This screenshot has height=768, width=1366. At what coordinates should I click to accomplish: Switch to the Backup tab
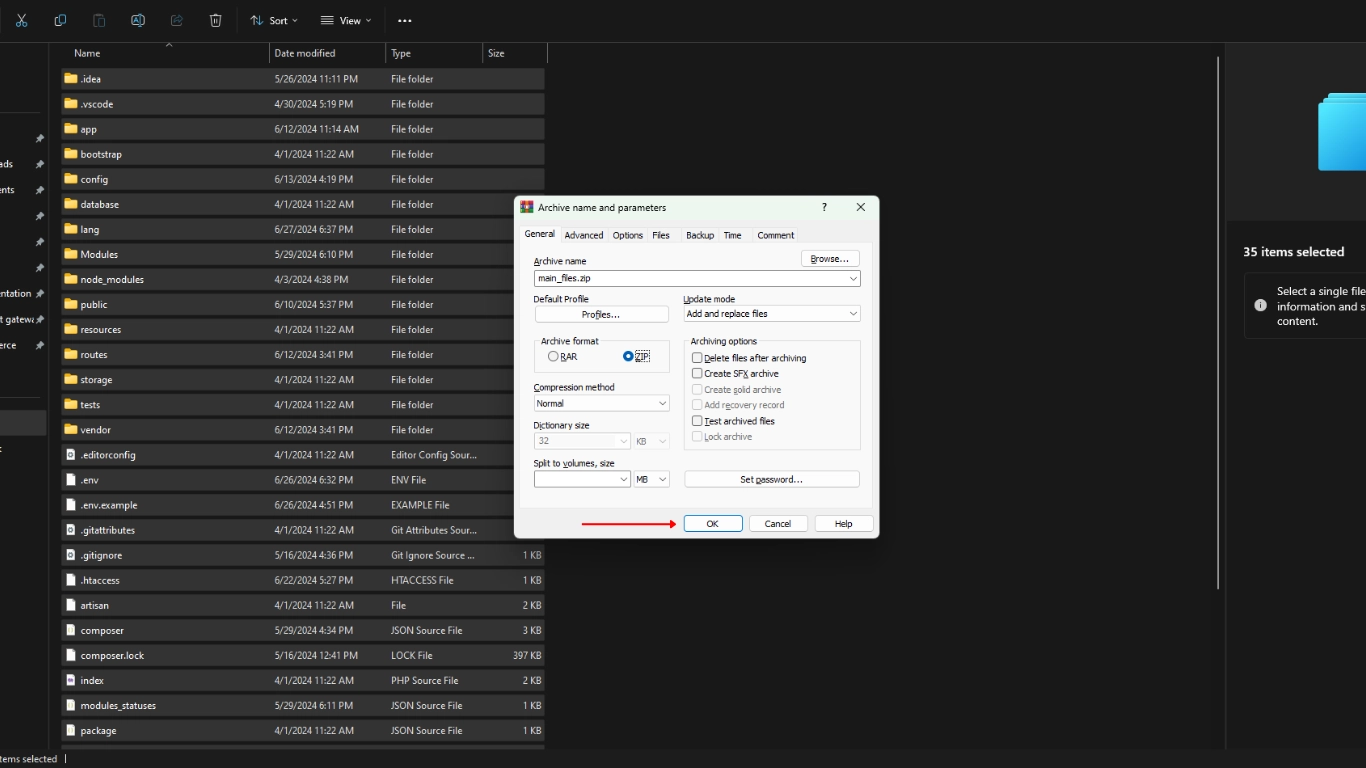(x=700, y=235)
